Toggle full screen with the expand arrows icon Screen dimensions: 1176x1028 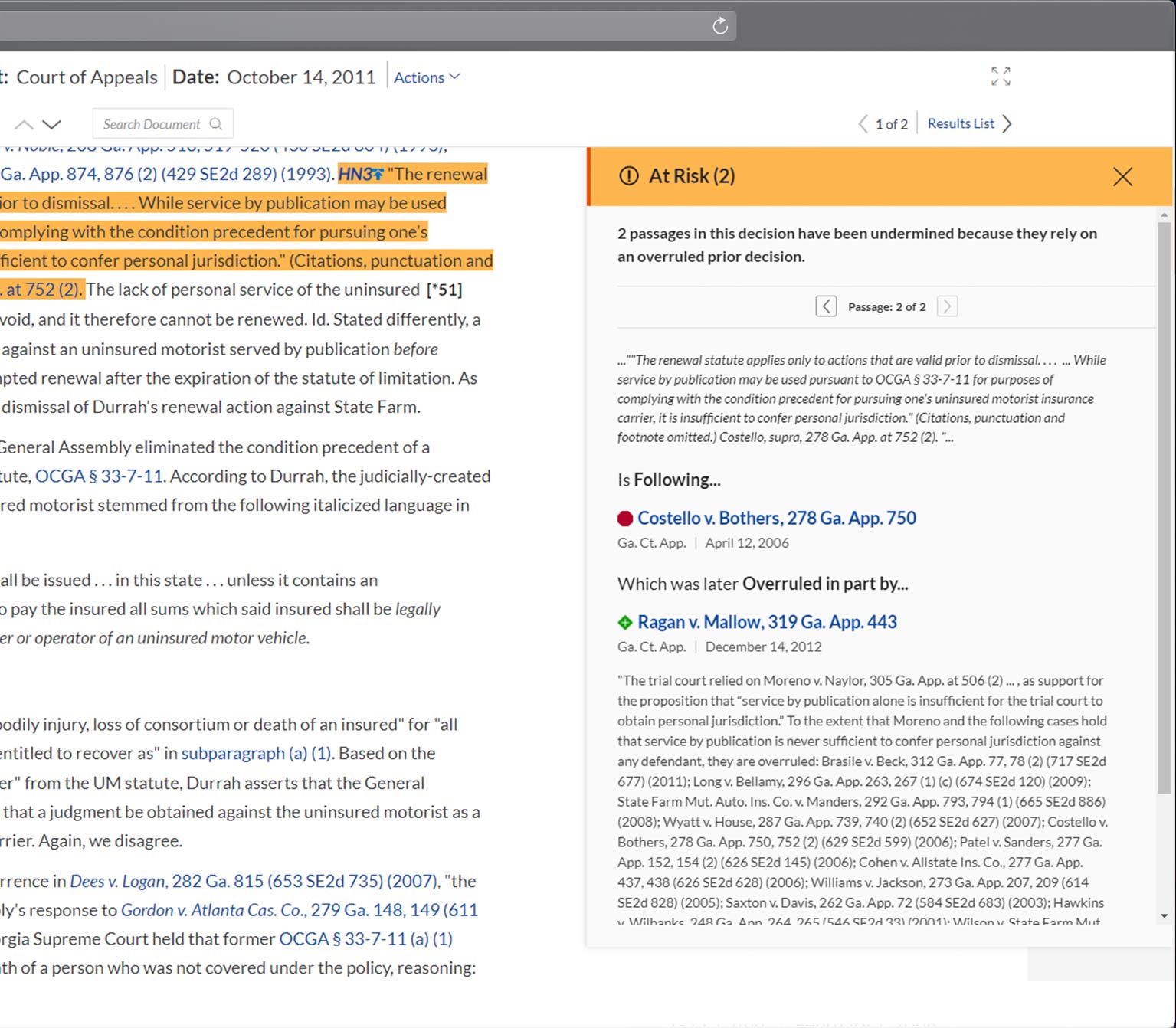click(1001, 76)
